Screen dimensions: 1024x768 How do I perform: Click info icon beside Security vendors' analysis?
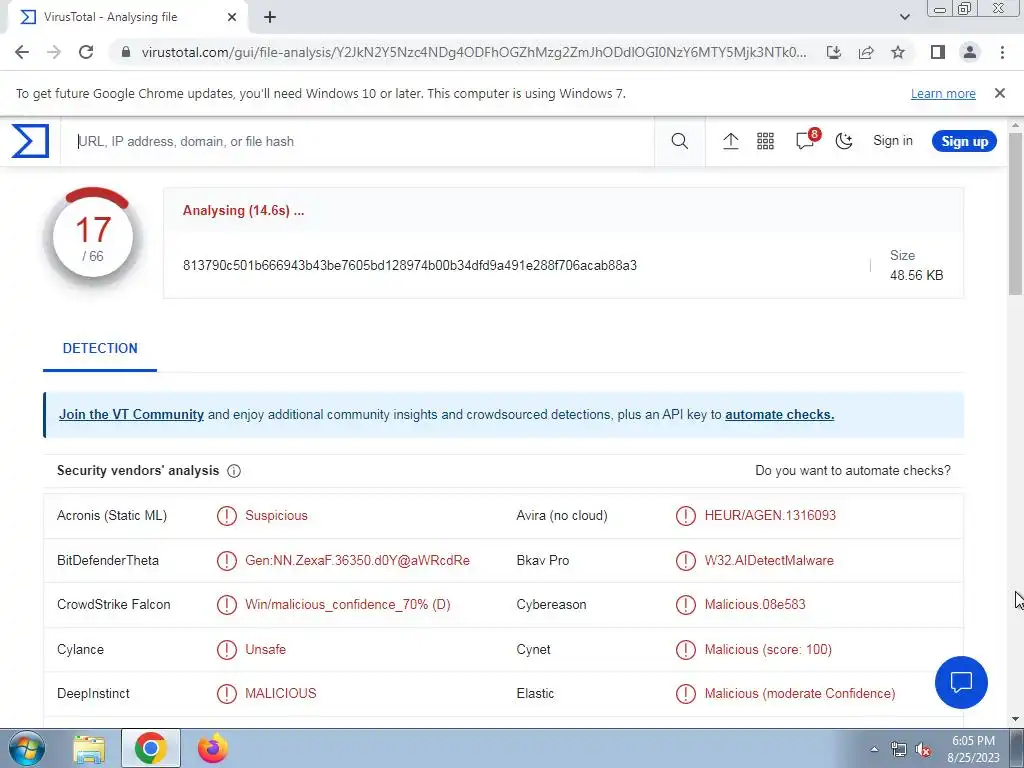[234, 471]
